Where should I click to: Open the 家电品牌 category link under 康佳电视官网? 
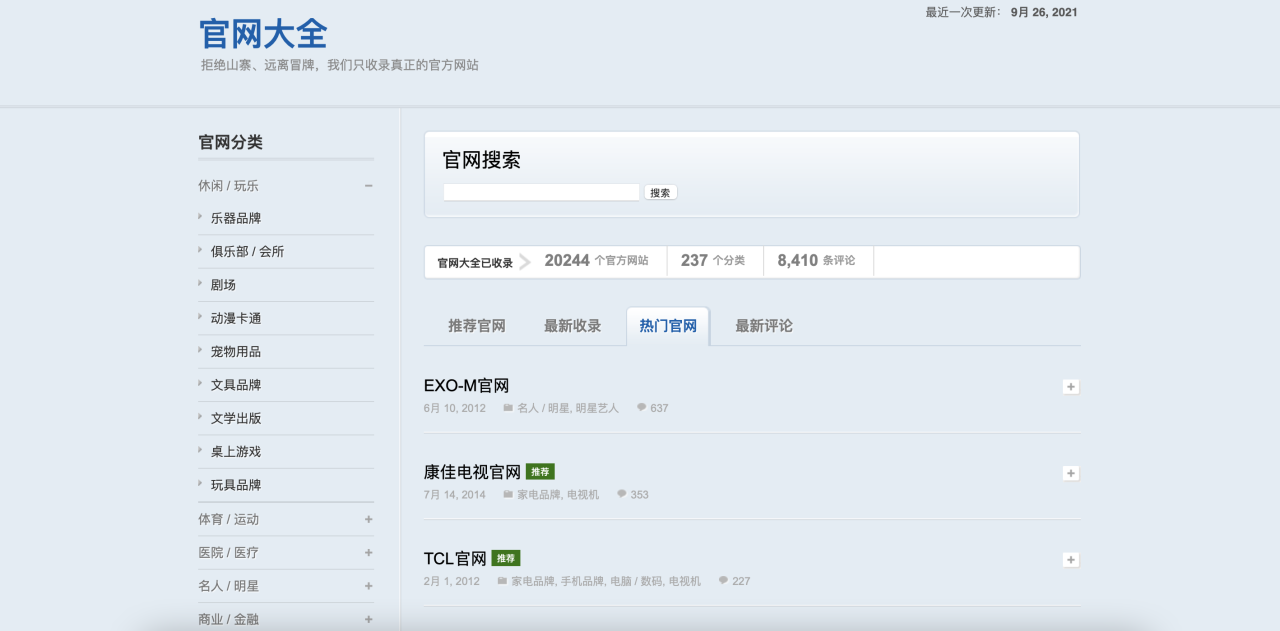pos(538,494)
